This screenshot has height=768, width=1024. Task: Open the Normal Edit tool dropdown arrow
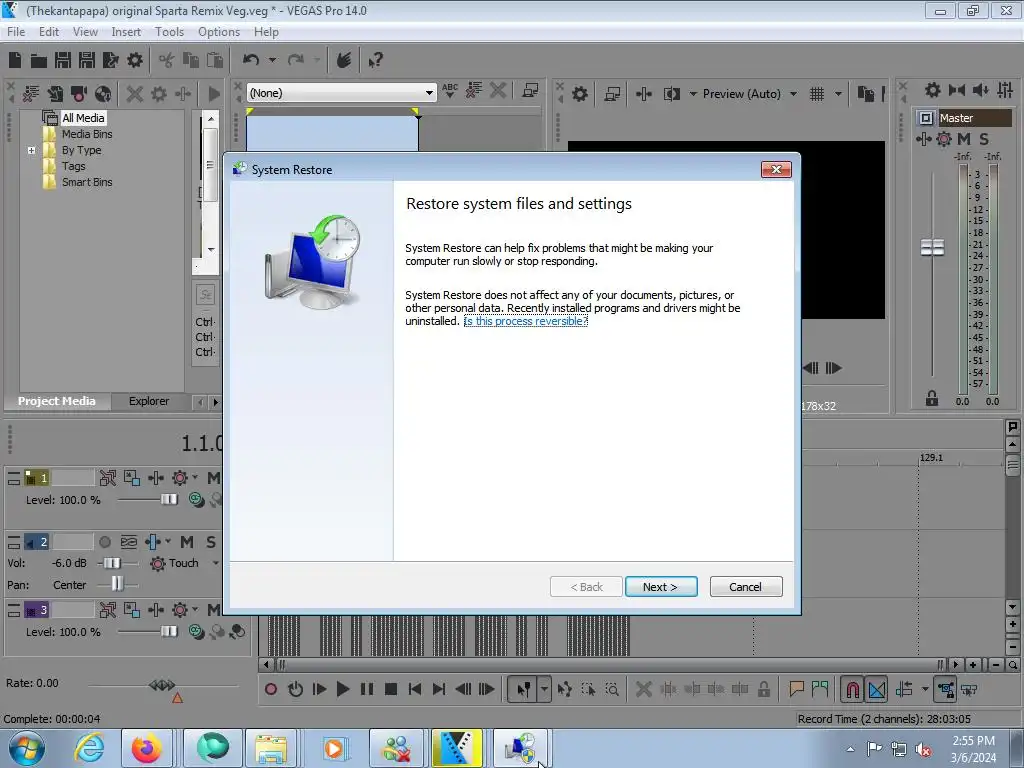pyautogui.click(x=545, y=689)
